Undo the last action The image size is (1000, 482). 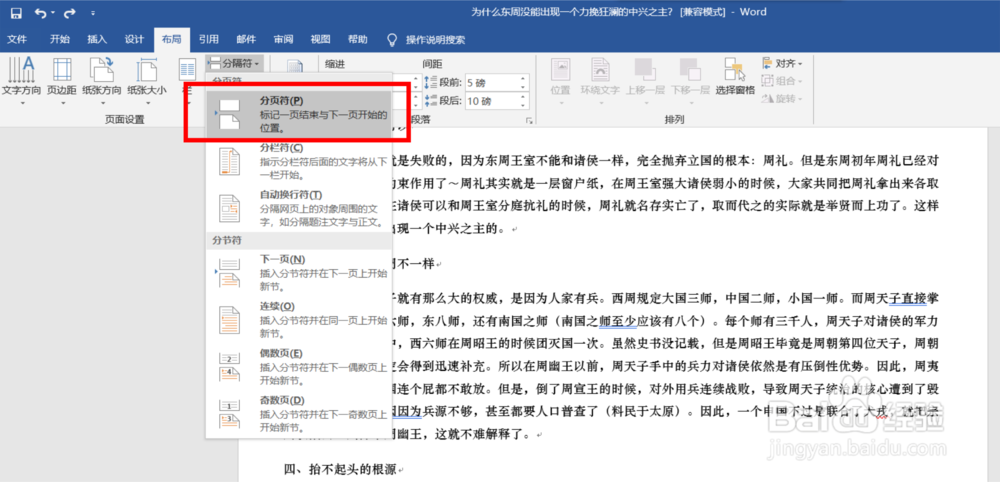41,12
